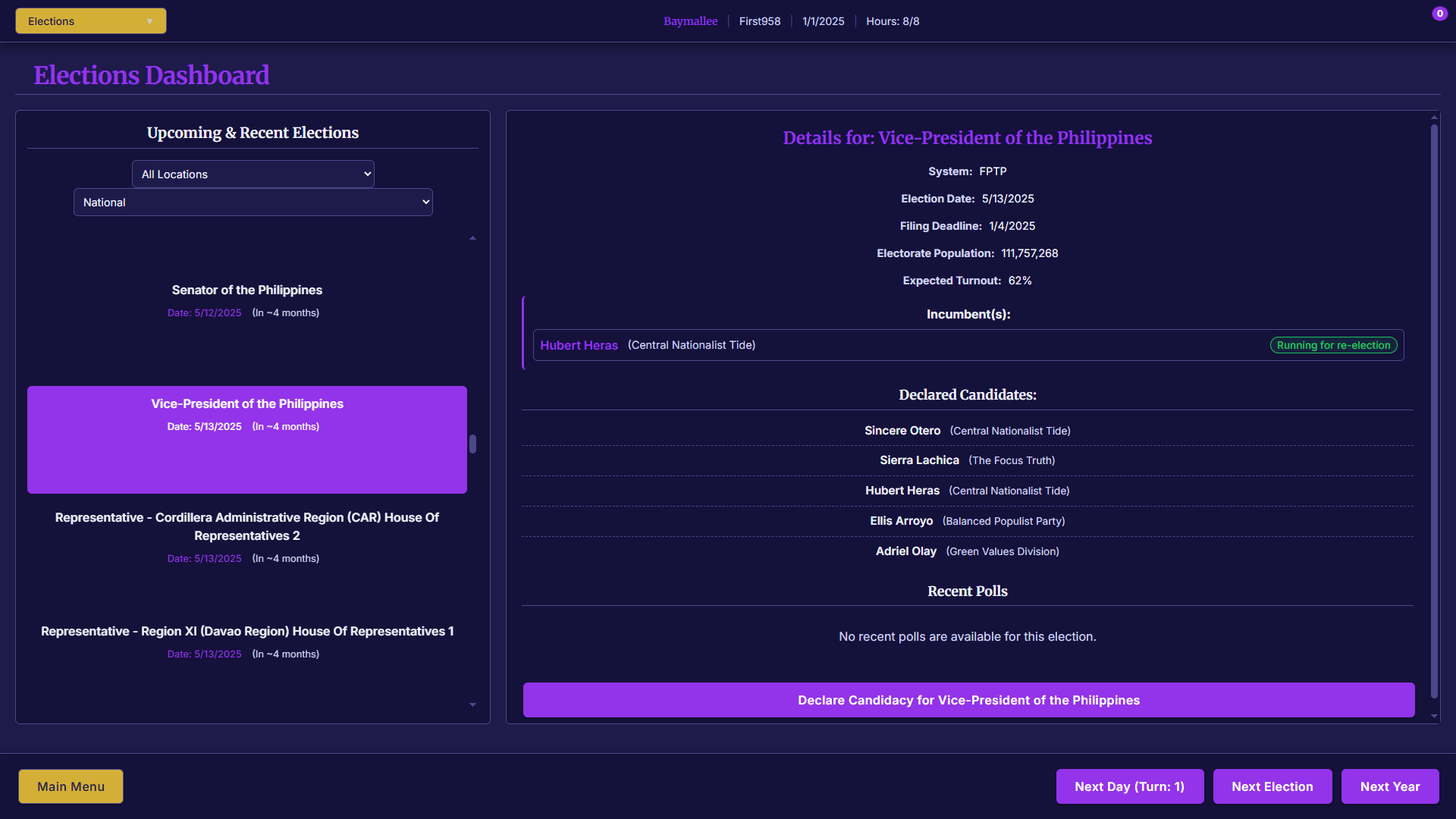The image size is (1456, 819).
Task: Advance with Next Day (Turn: 1)
Action: (x=1128, y=786)
